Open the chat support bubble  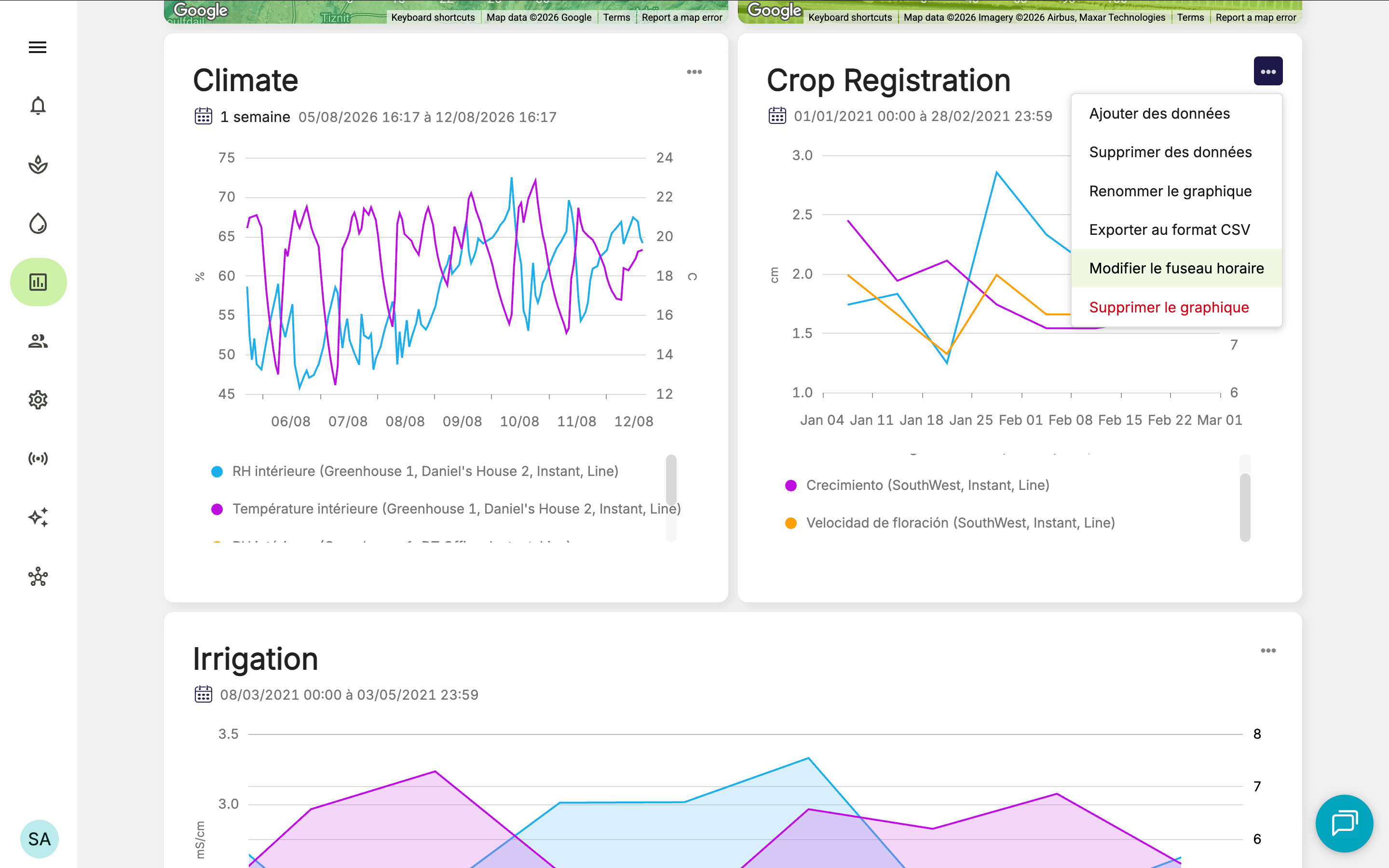(1344, 823)
